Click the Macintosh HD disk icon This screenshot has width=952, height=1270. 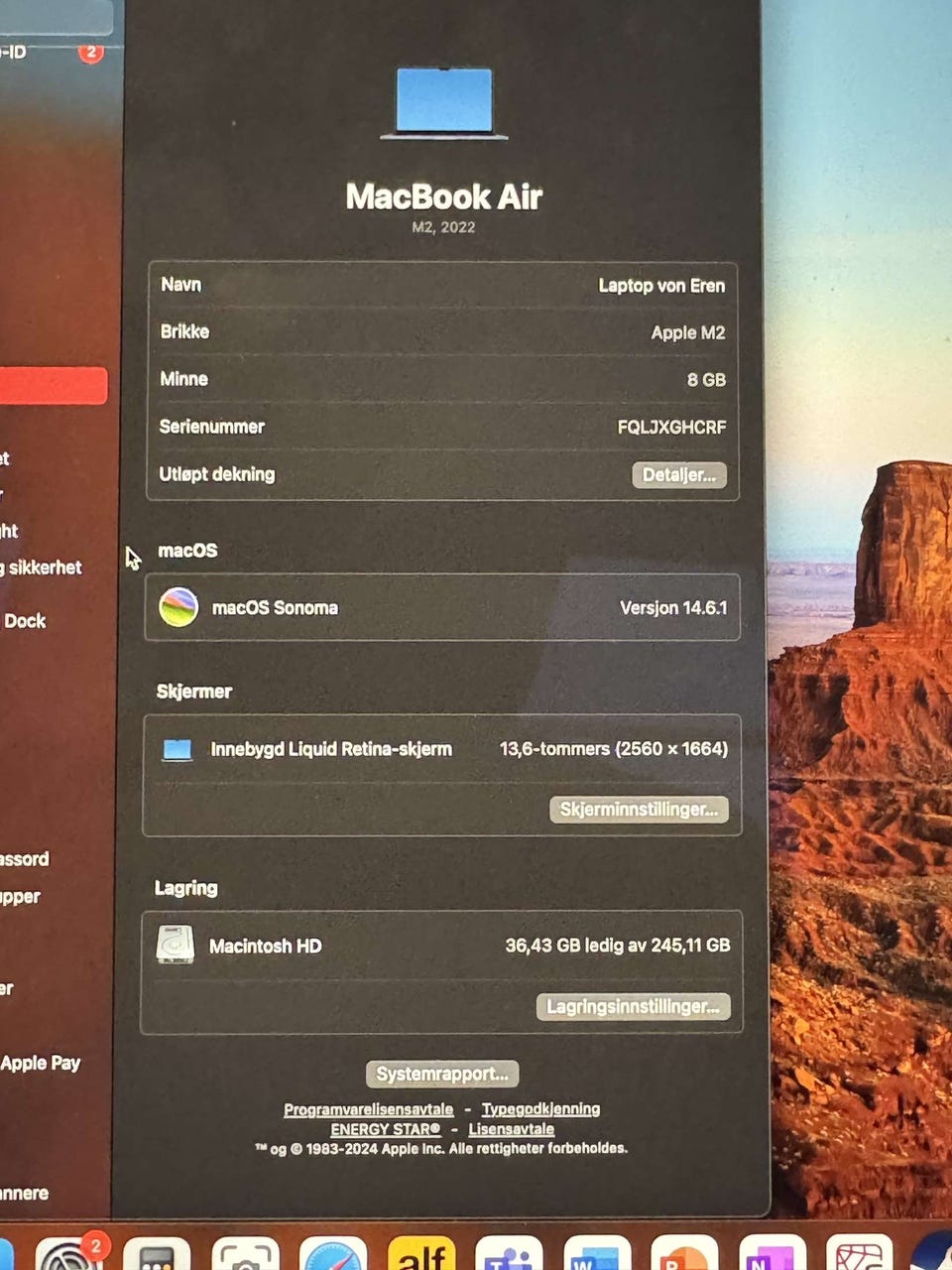176,945
